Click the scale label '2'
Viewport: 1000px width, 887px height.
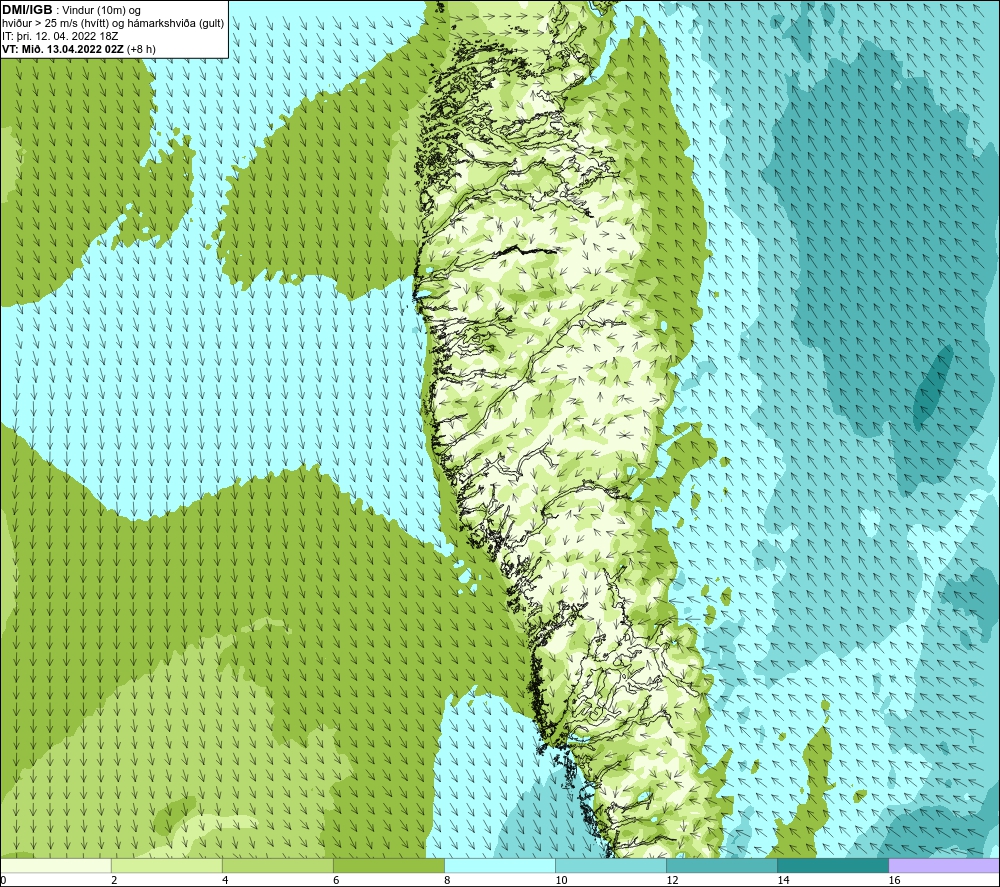[114, 880]
